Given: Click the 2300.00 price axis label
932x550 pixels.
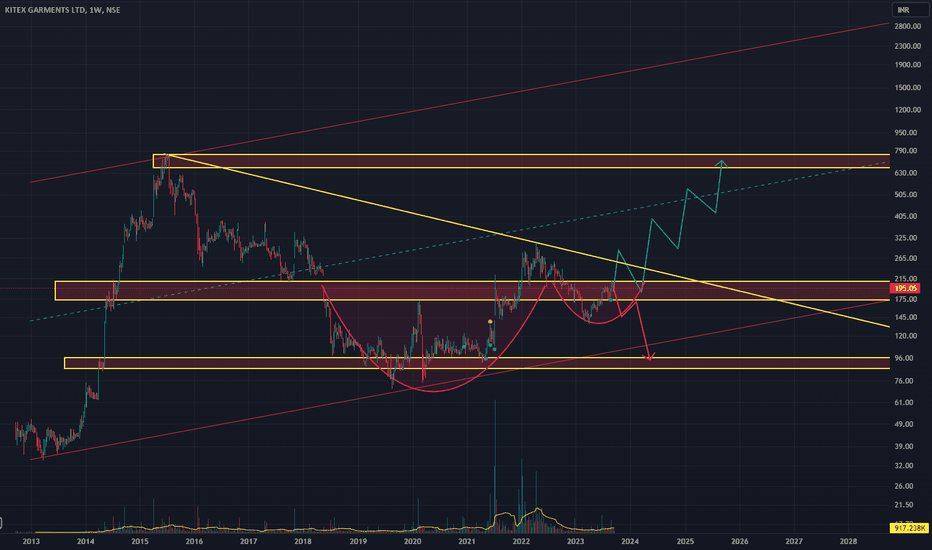Looking at the screenshot, I should 908,46.
